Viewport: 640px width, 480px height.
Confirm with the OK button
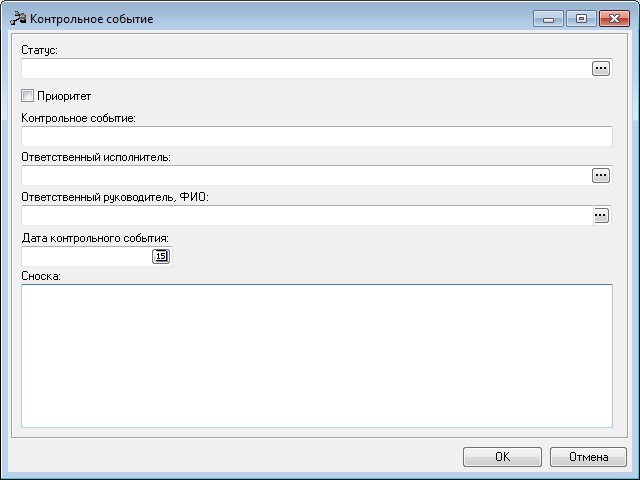pos(502,457)
